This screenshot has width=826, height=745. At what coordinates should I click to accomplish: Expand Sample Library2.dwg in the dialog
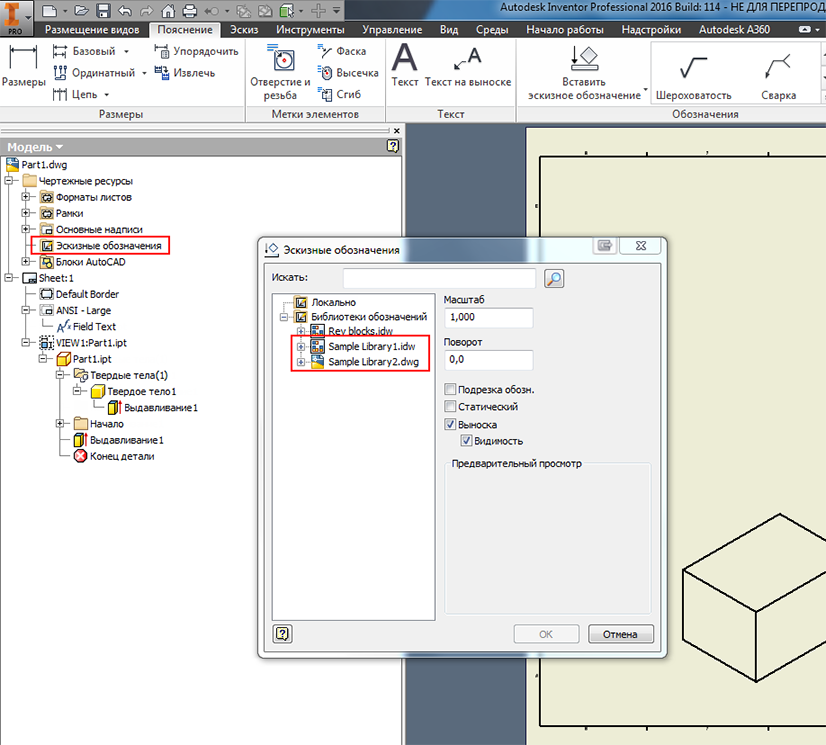pyautogui.click(x=301, y=362)
